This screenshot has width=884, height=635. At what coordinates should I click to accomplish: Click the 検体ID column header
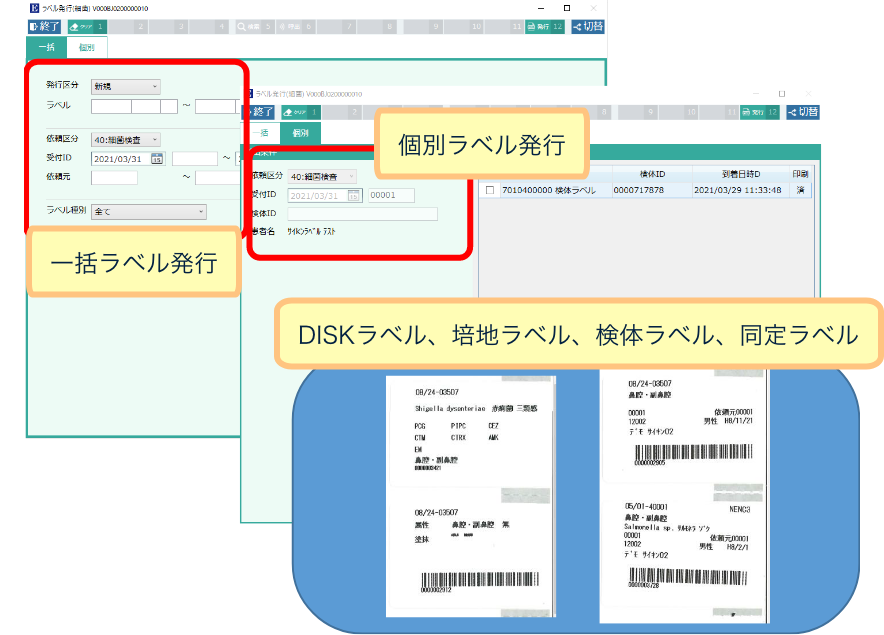650,173
